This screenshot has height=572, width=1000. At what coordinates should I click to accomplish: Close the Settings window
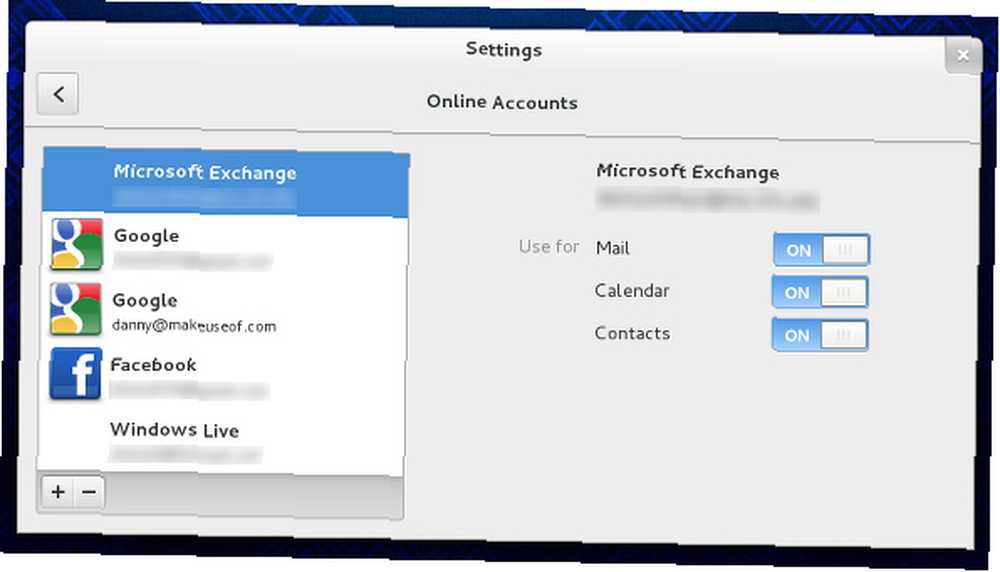[x=962, y=55]
